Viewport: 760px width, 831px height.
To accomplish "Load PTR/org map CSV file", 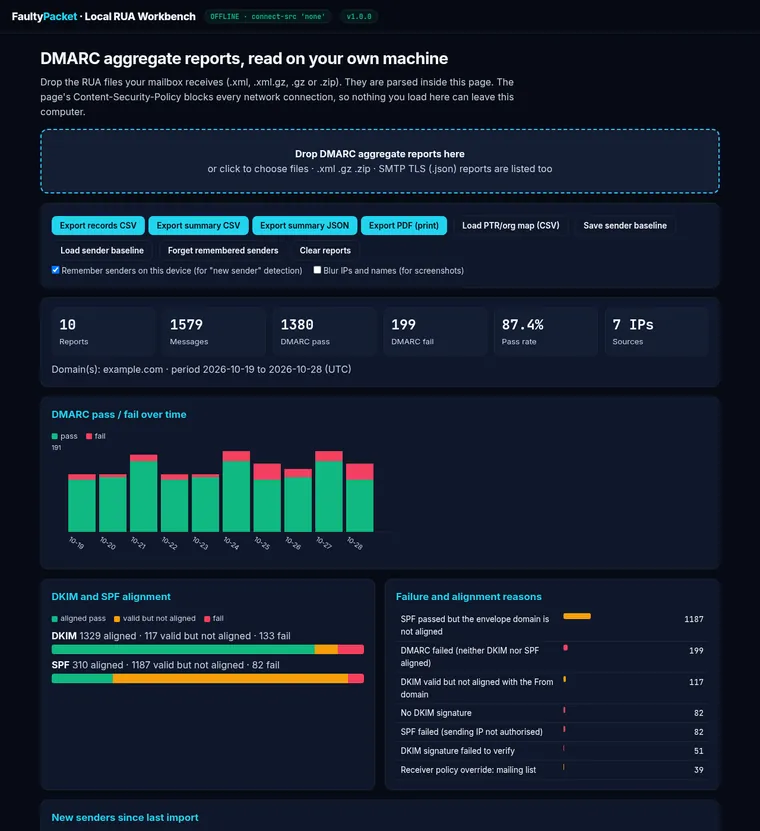I will (x=510, y=225).
